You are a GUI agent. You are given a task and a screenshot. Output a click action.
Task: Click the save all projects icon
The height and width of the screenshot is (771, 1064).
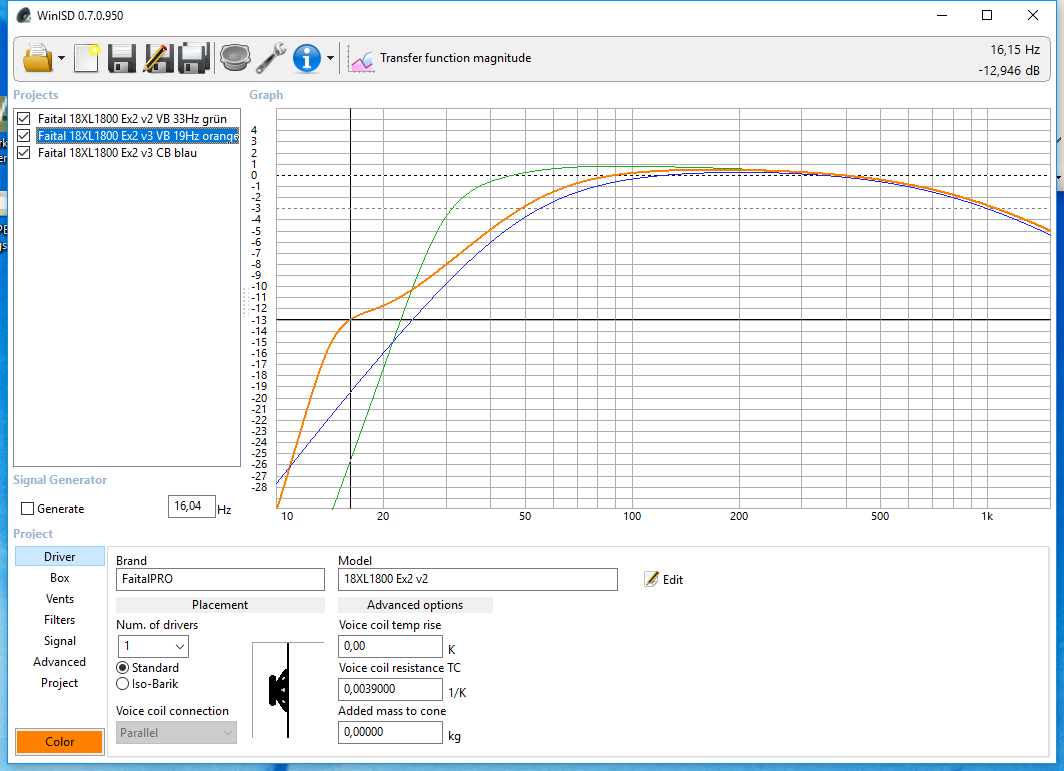193,58
